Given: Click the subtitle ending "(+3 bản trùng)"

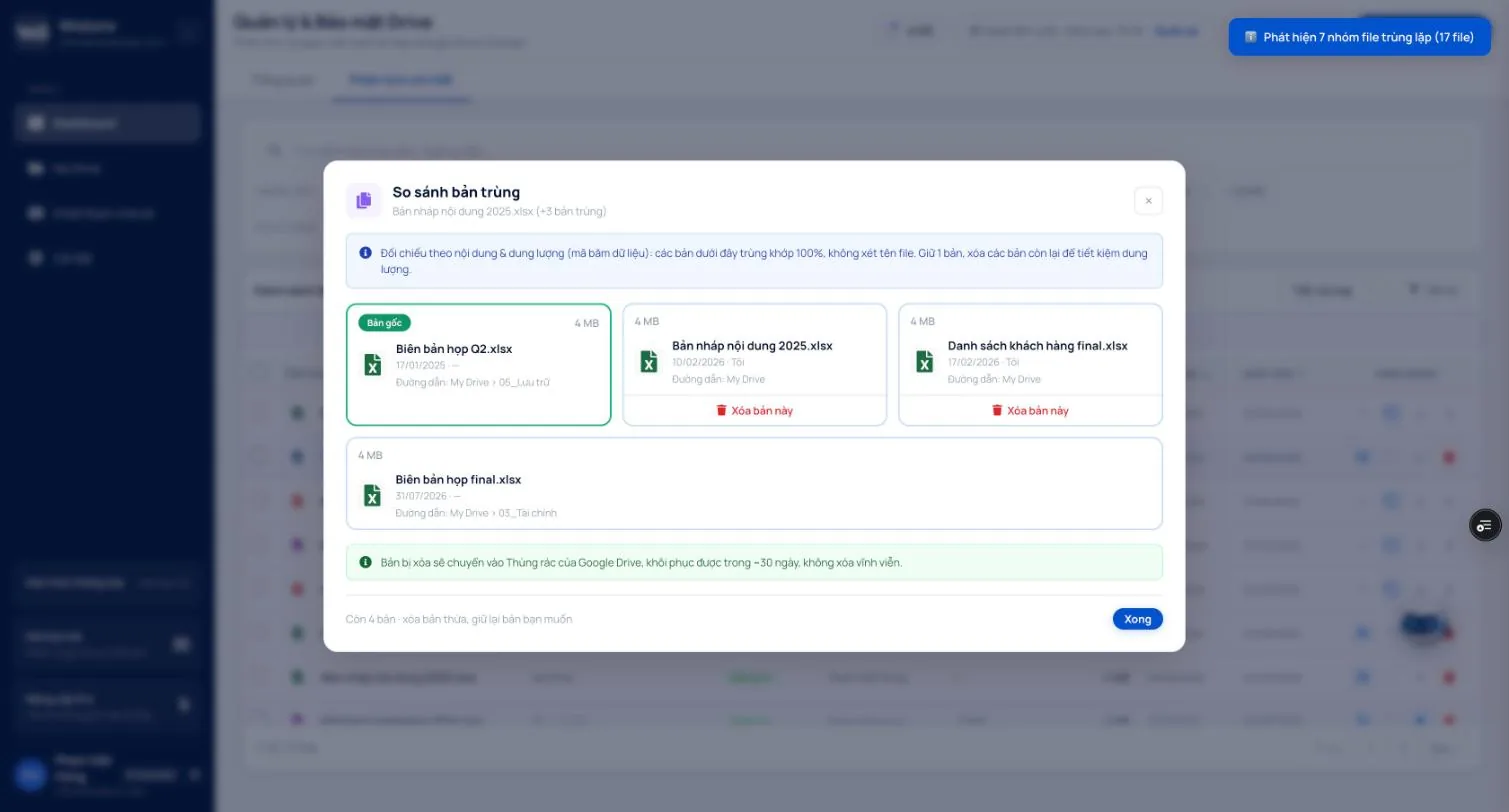Looking at the screenshot, I should pyautogui.click(x=499, y=212).
